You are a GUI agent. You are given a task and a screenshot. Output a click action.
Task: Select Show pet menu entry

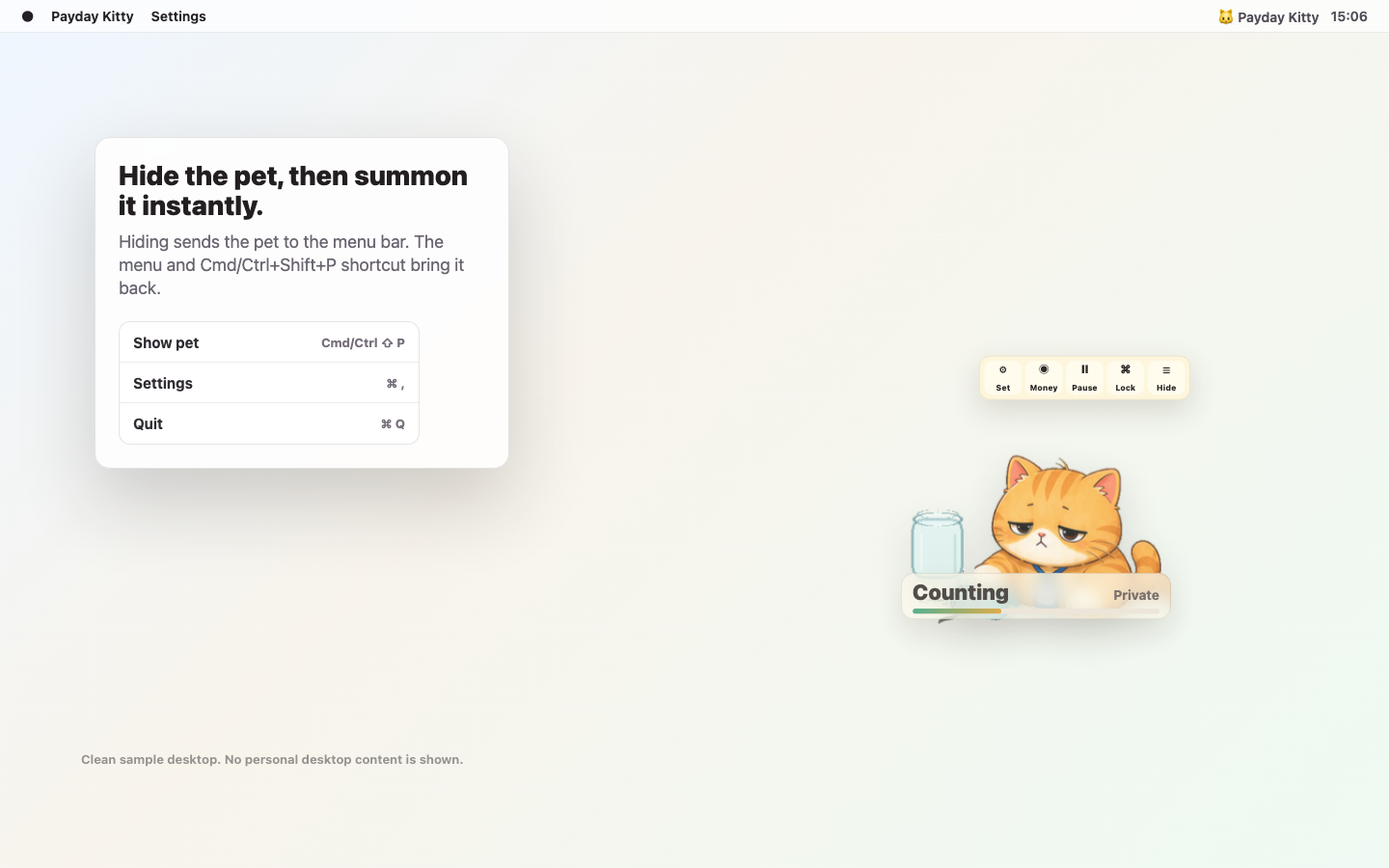coord(269,342)
